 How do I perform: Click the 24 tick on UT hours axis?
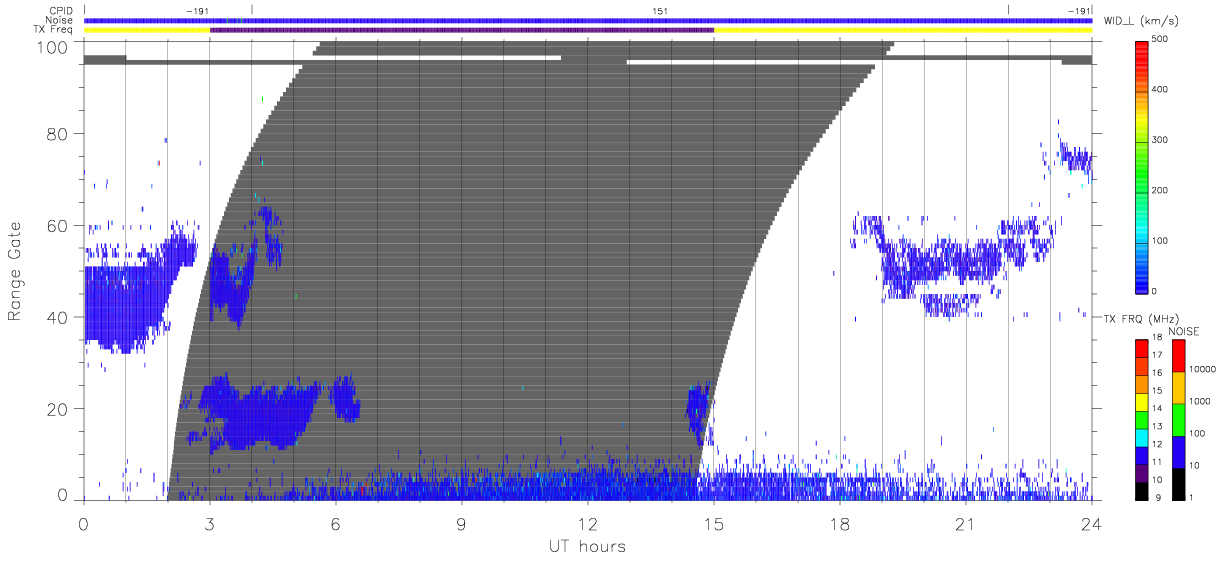click(1091, 523)
